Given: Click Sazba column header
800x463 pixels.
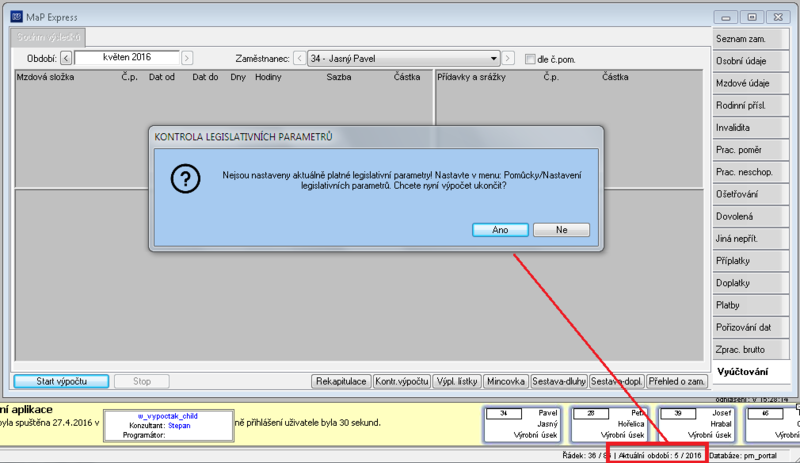Looking at the screenshot, I should [x=339, y=77].
